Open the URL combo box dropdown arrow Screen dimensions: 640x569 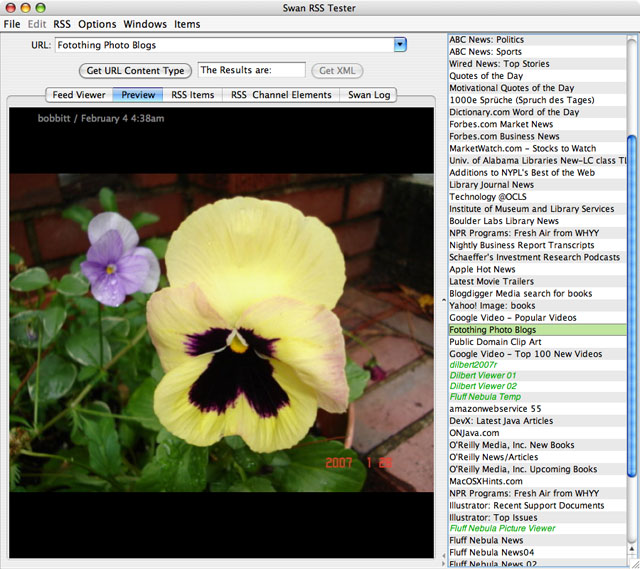400,45
